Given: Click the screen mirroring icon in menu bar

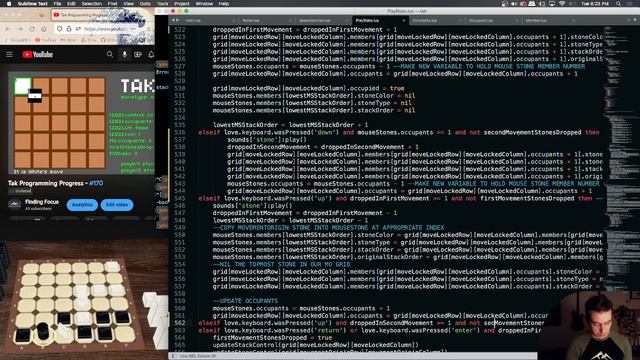Looking at the screenshot, I should pyautogui.click(x=552, y=4).
